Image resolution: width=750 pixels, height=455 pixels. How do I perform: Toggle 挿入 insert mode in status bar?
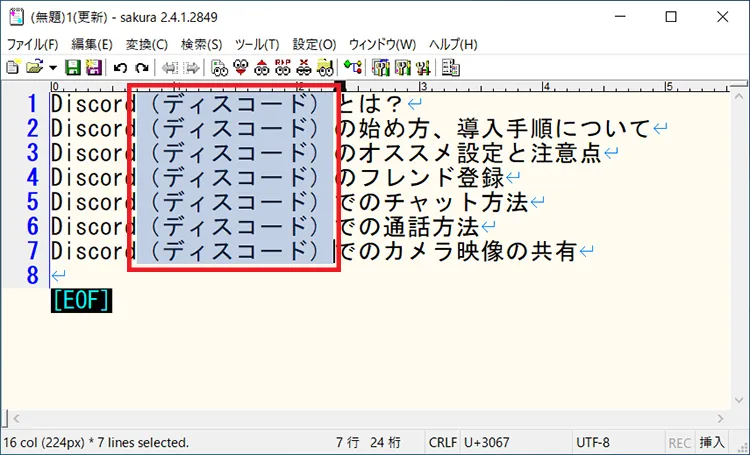711,443
